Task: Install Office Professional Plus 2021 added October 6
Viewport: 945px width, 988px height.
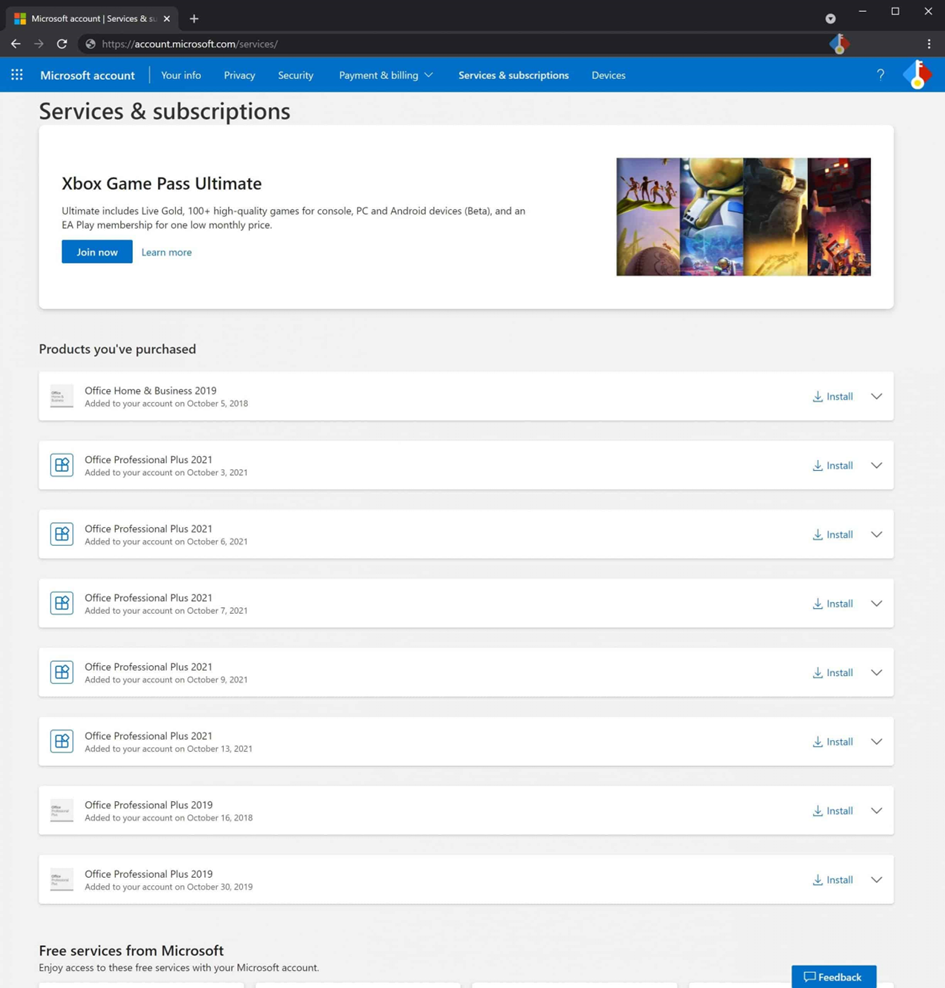Action: click(832, 534)
